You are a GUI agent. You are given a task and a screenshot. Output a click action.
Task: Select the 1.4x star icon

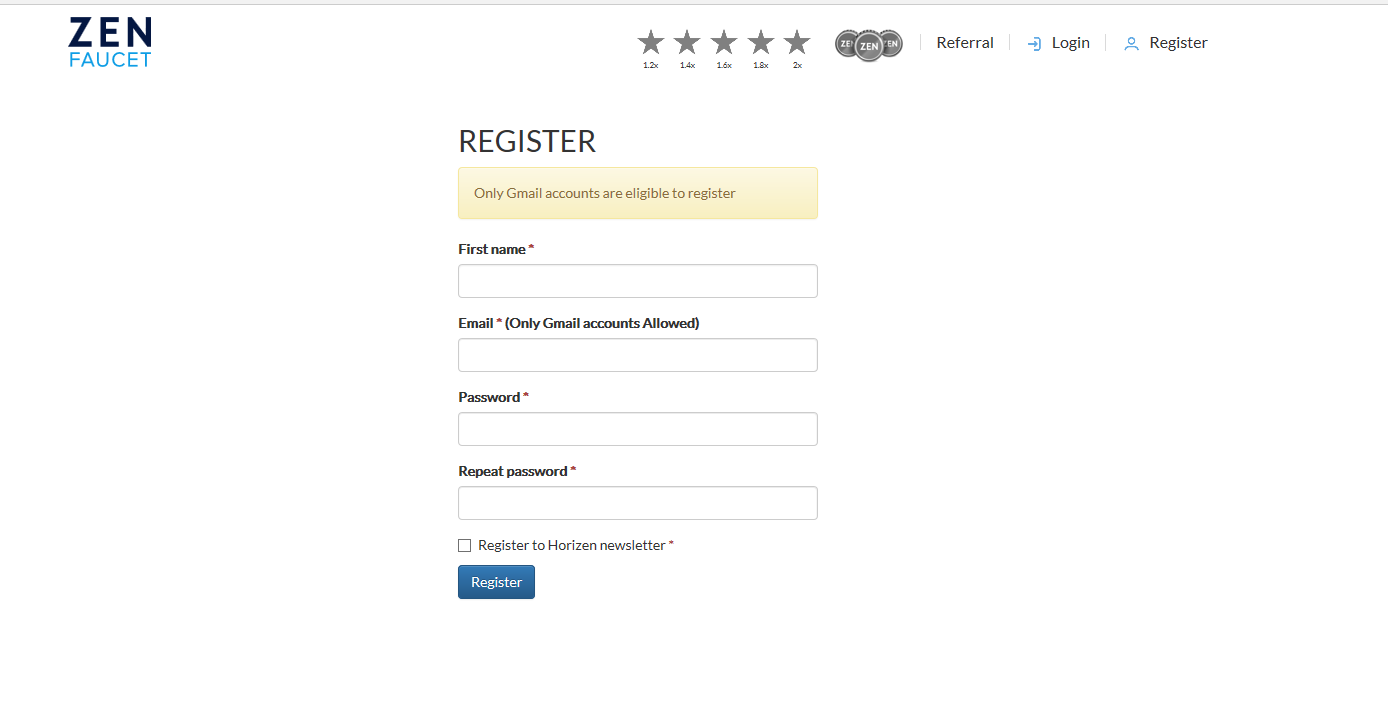(687, 42)
